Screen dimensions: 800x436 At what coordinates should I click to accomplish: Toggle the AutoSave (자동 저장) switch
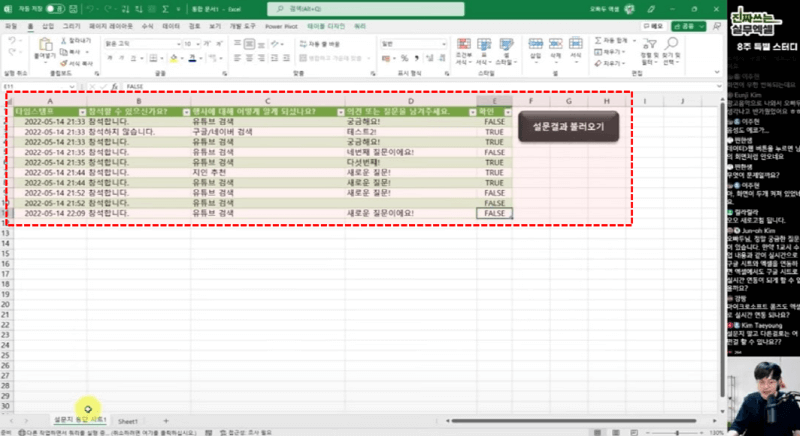coord(55,9)
